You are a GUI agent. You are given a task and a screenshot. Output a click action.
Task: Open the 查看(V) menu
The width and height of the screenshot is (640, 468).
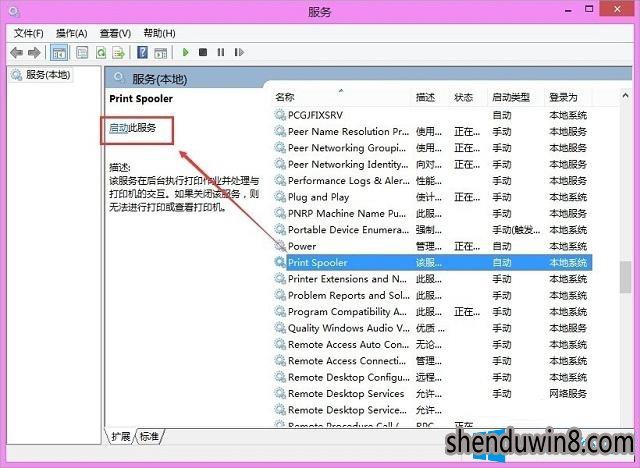coord(116,33)
